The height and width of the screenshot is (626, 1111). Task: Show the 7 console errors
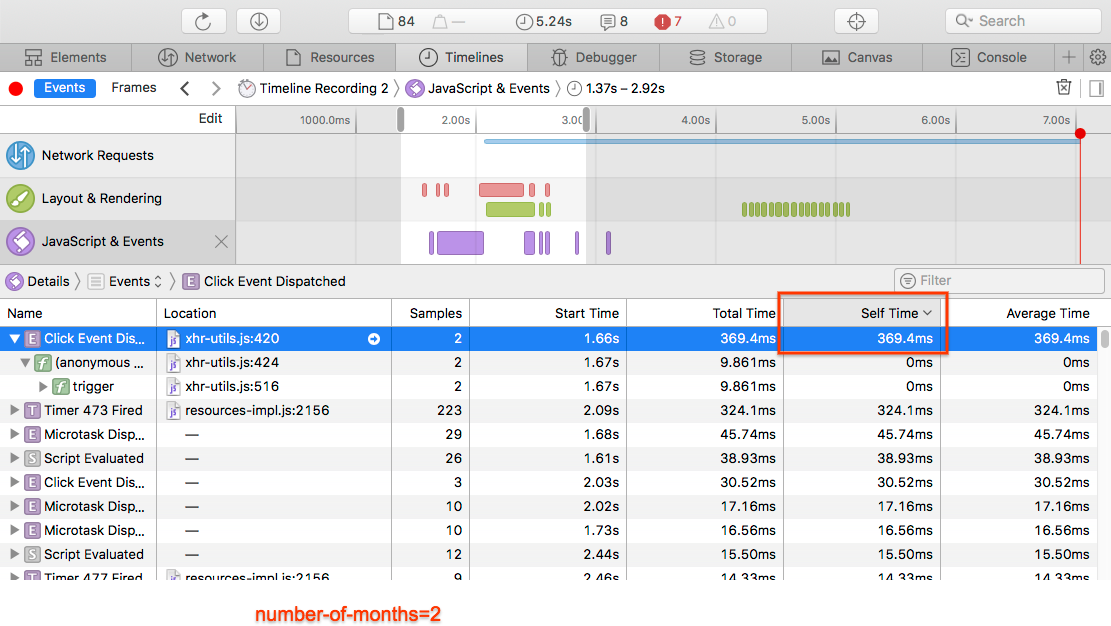click(668, 21)
